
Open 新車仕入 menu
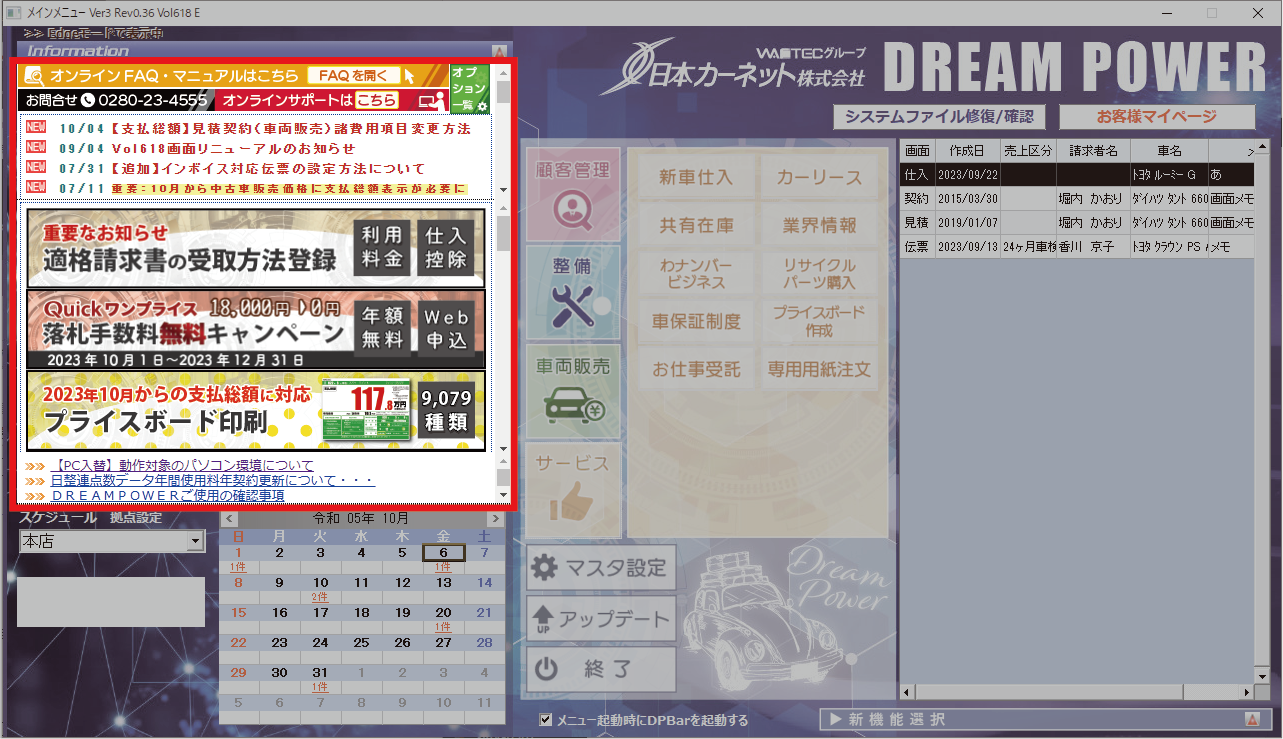(x=696, y=178)
